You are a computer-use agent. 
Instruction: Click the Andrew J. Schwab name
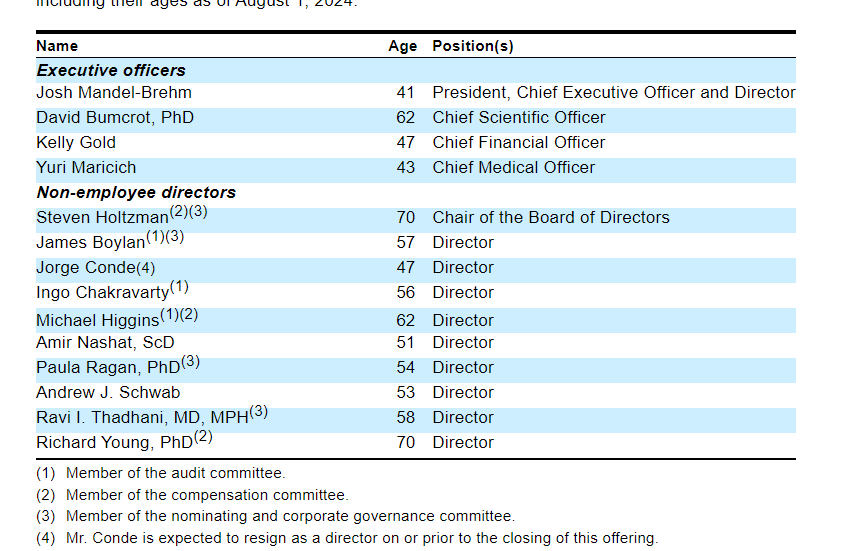point(108,393)
